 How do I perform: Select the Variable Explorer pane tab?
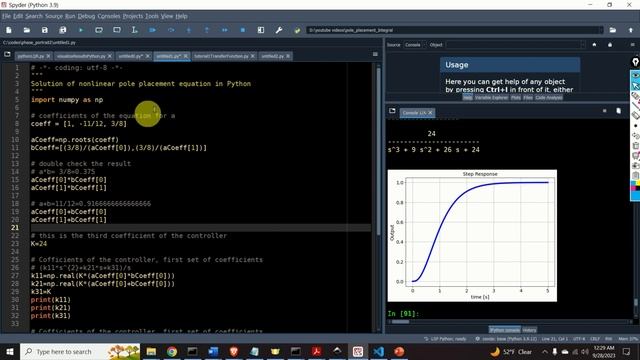[x=491, y=98]
